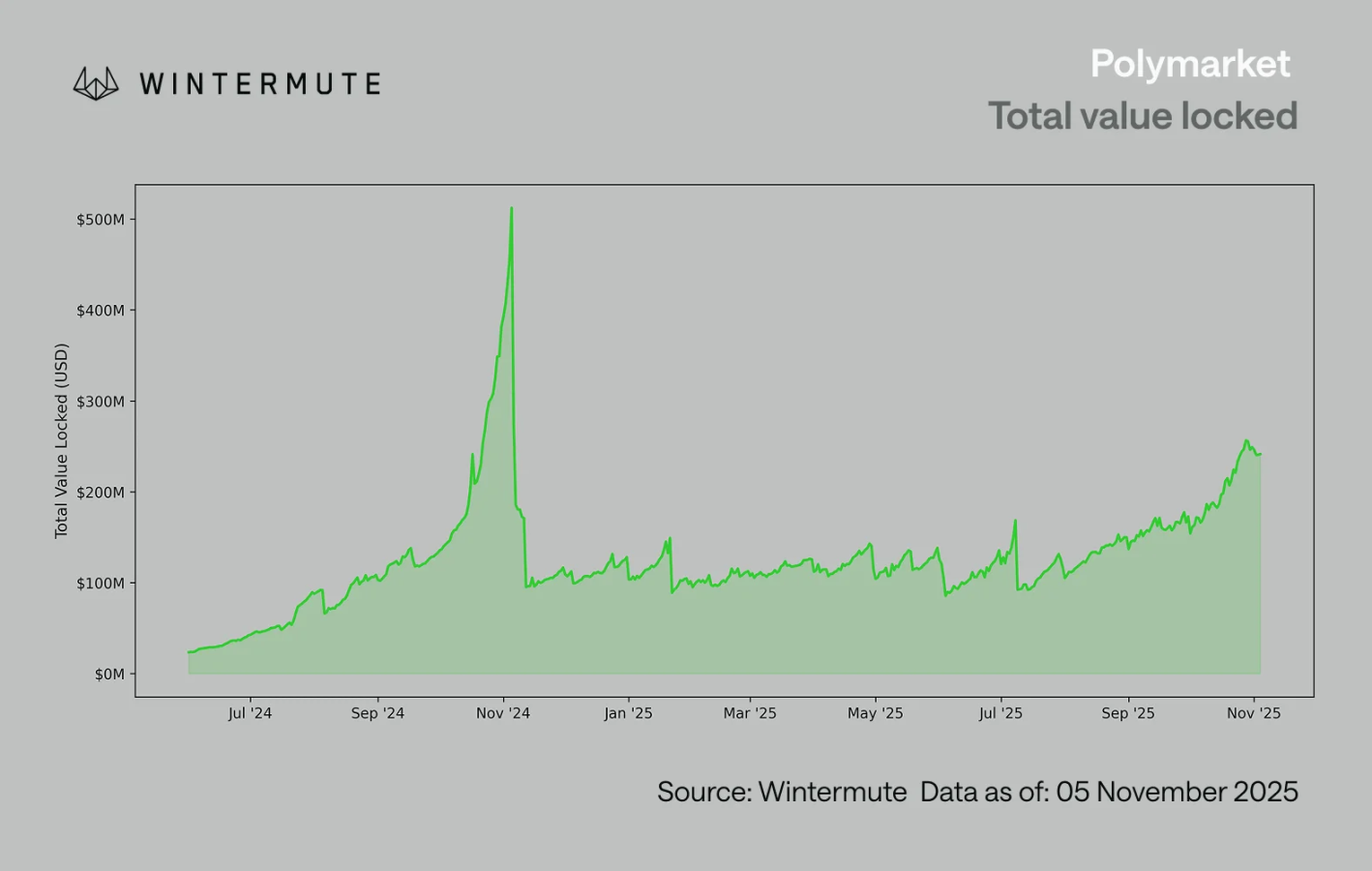The image size is (1372, 871).
Task: Click the Total value locked subtitle
Action: pyautogui.click(x=1142, y=116)
